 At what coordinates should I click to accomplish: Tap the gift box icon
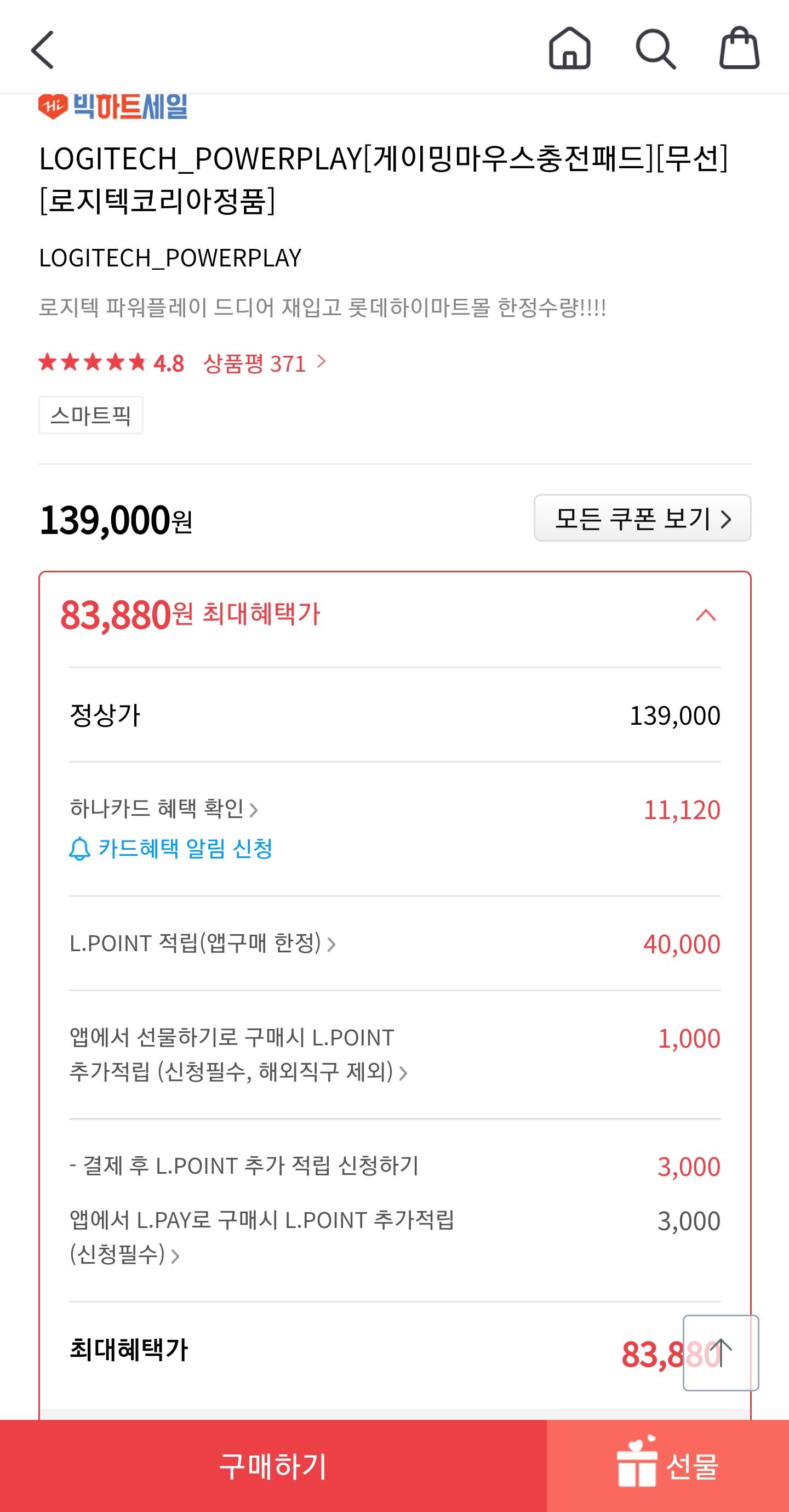point(637,1465)
